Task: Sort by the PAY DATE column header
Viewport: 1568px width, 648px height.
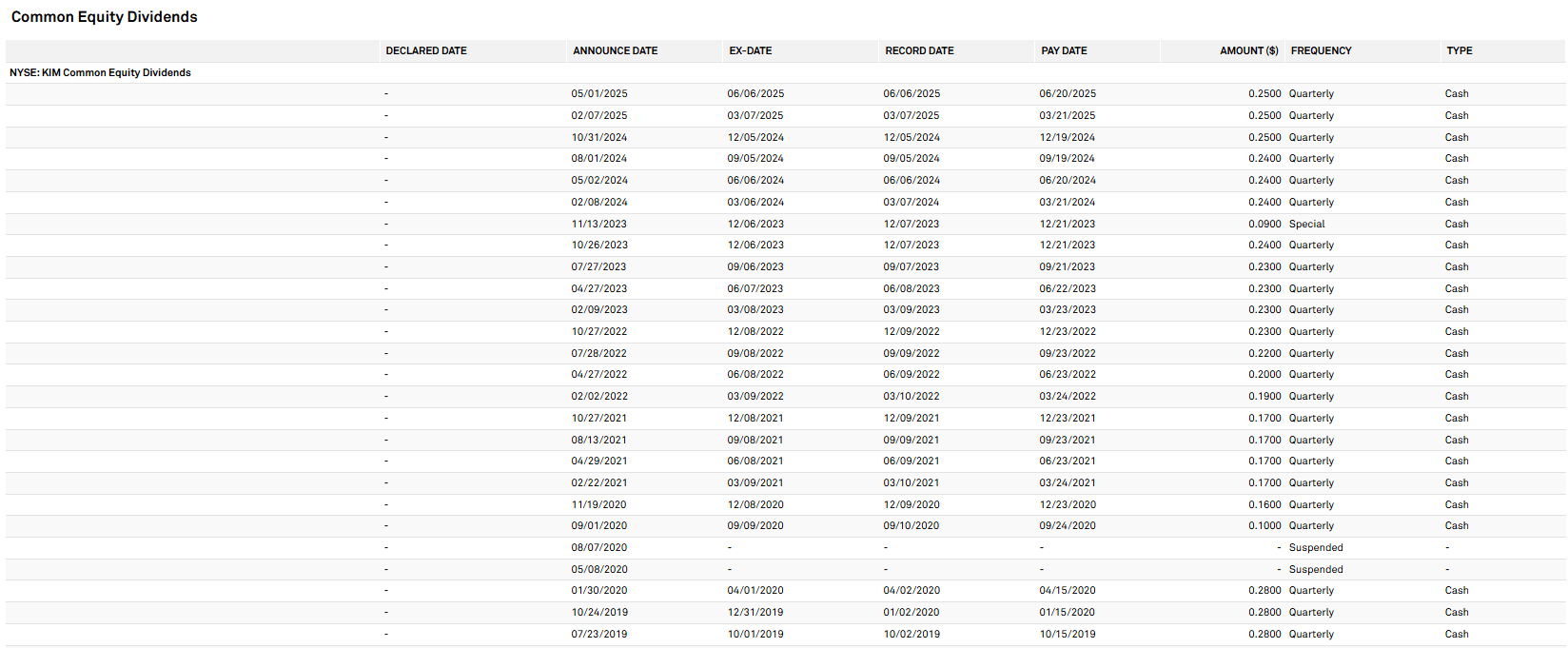Action: coord(1064,50)
